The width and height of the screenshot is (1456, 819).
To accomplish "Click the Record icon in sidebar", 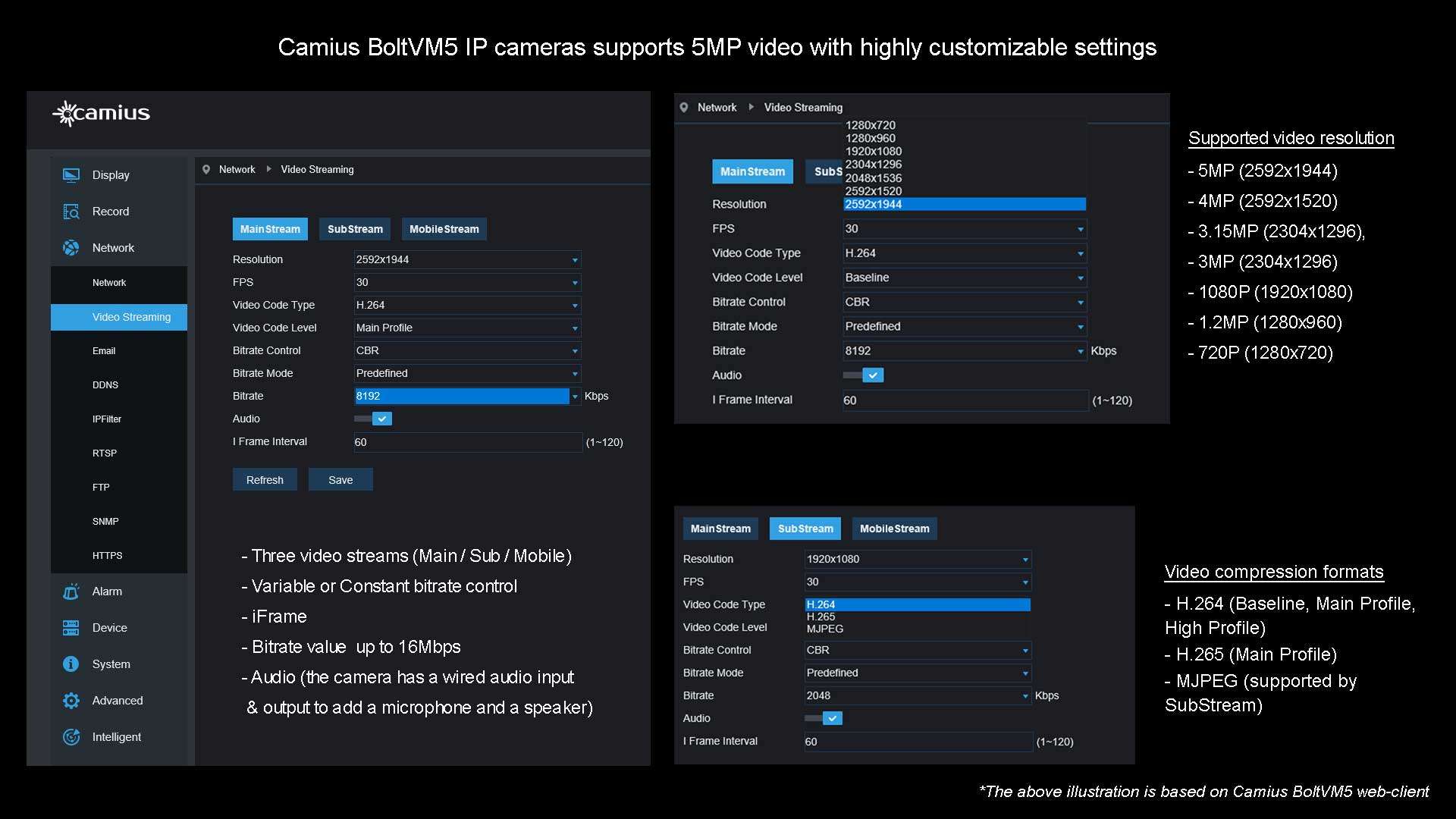I will tap(71, 212).
